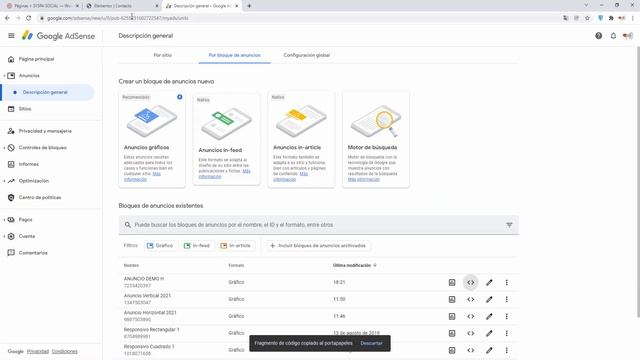
Task: View report for Responsivo Rectangular 1
Action: coord(452,333)
